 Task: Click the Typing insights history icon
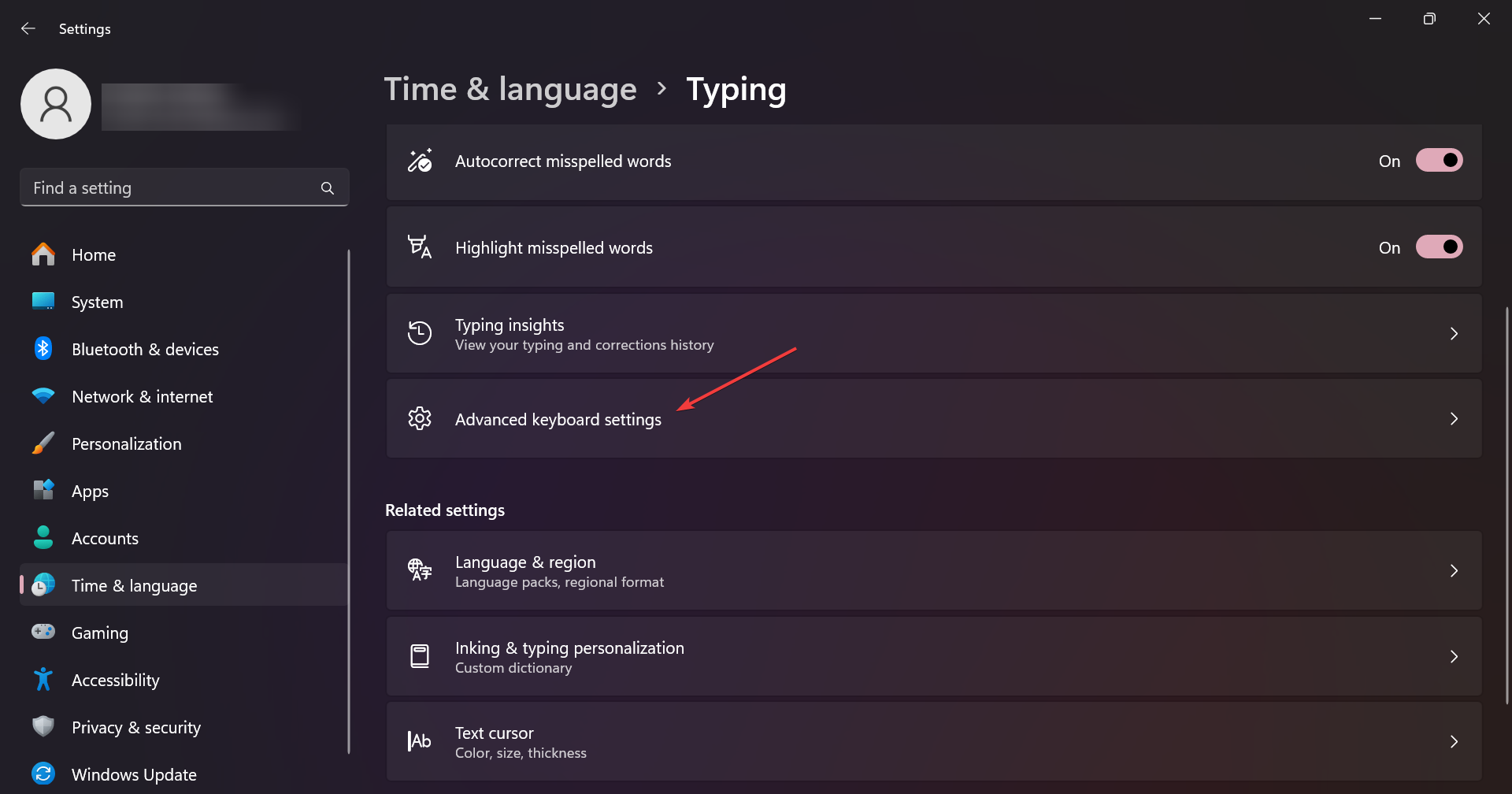pos(420,333)
